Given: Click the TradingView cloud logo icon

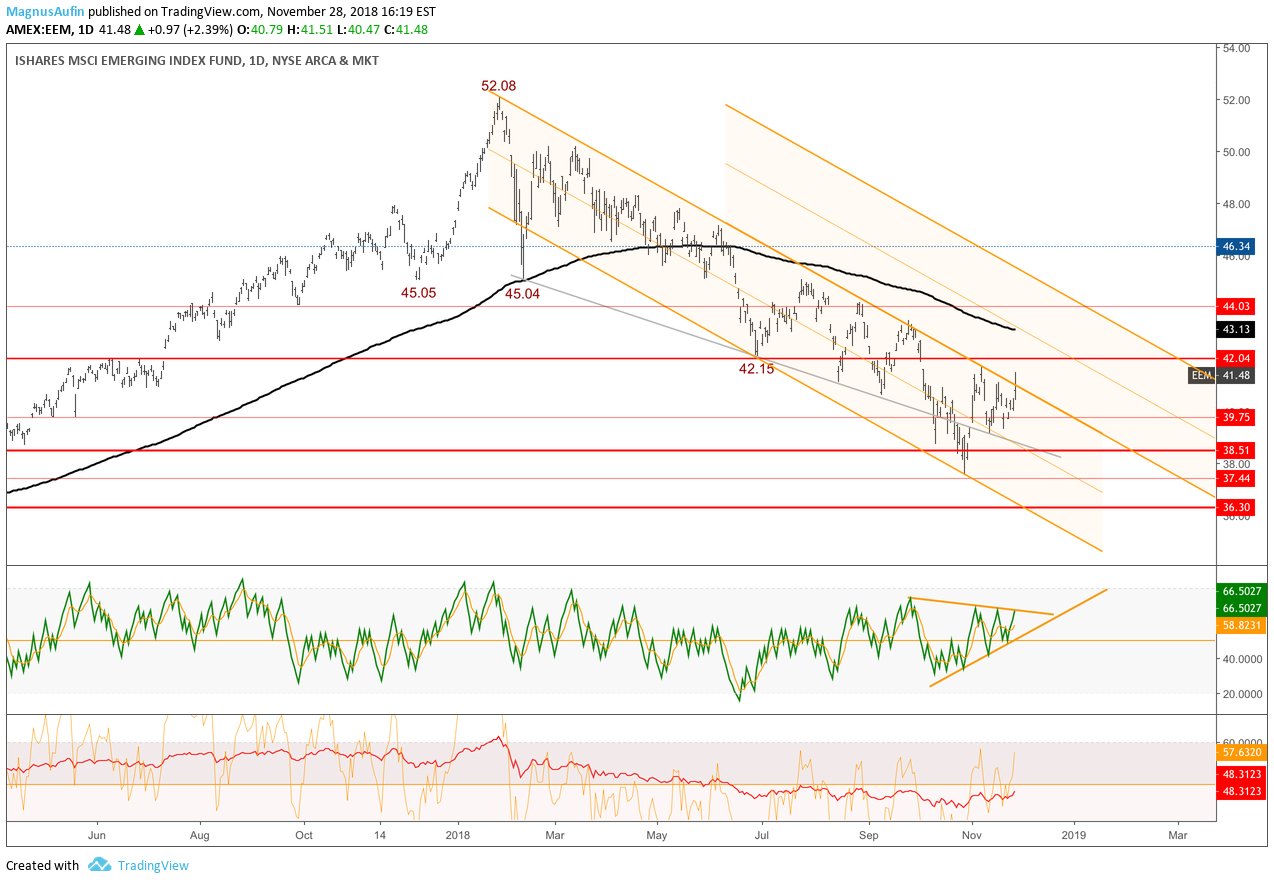Looking at the screenshot, I should 99,865.
